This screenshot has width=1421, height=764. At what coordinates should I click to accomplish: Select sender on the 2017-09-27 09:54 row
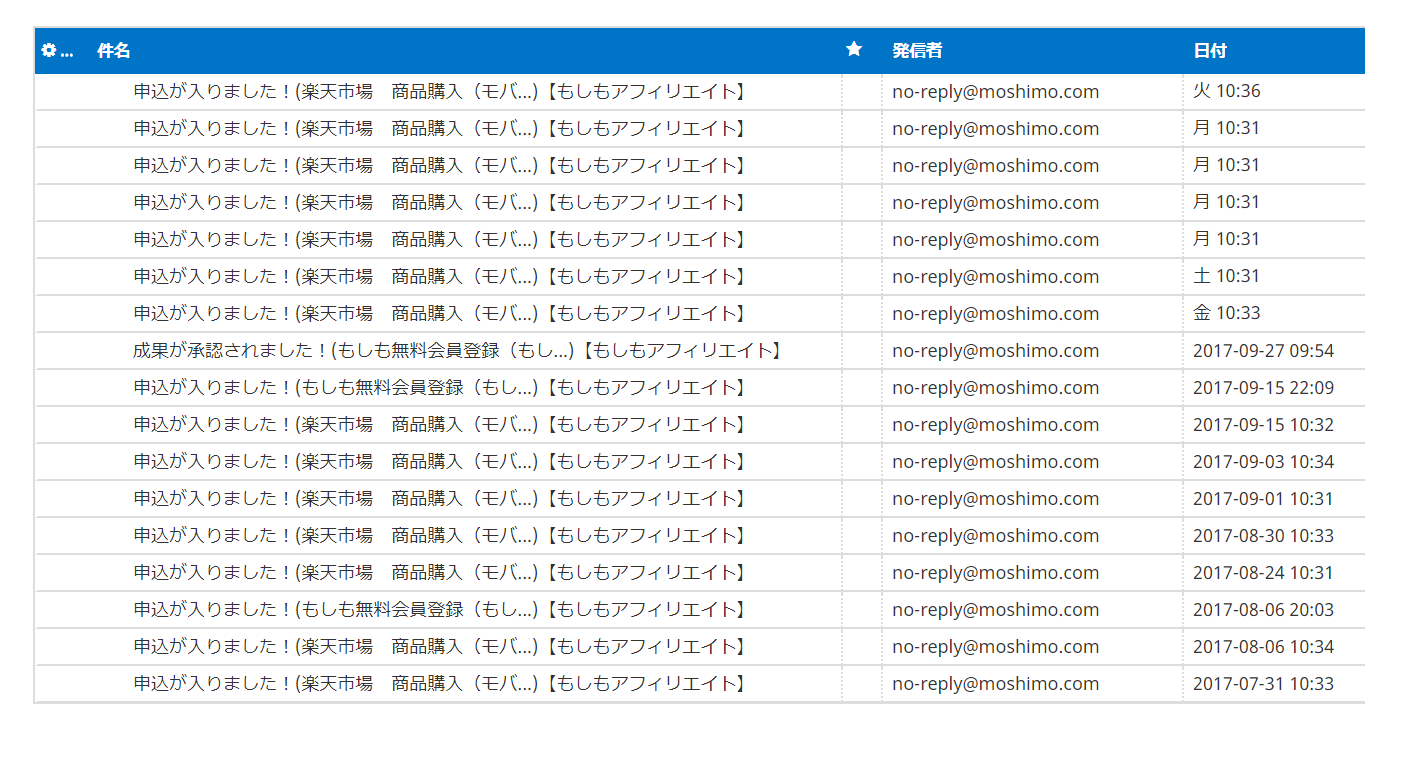pyautogui.click(x=996, y=351)
